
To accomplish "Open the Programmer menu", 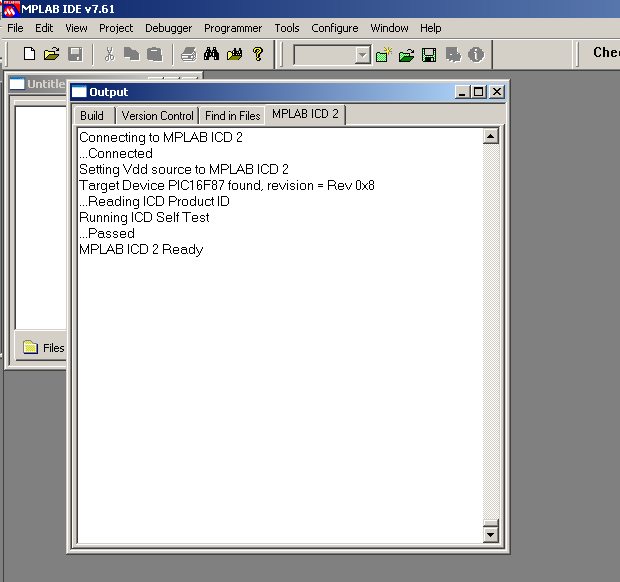I will point(232,28).
